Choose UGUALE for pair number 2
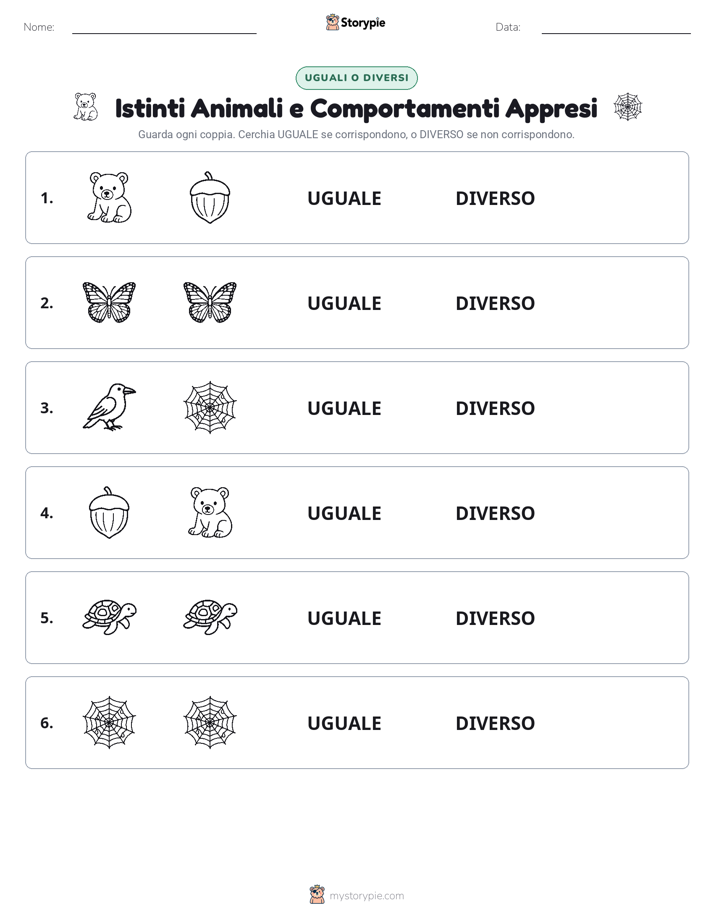The width and height of the screenshot is (714, 924). (x=344, y=303)
